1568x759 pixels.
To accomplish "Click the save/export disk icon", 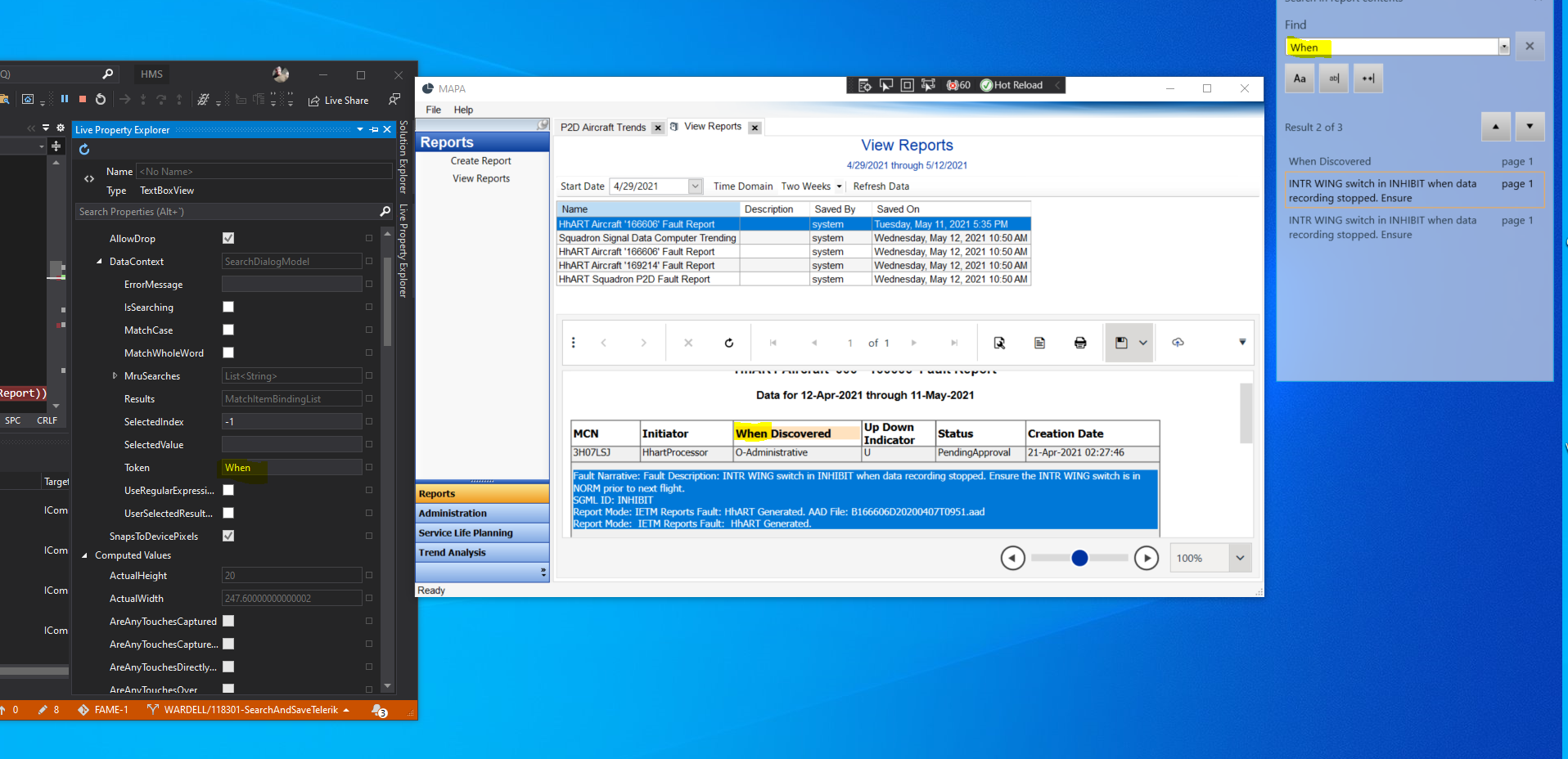I will pos(1121,343).
